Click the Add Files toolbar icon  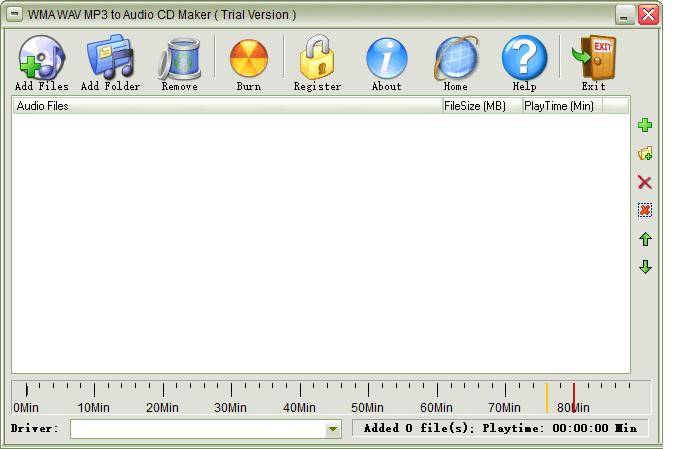pyautogui.click(x=41, y=61)
